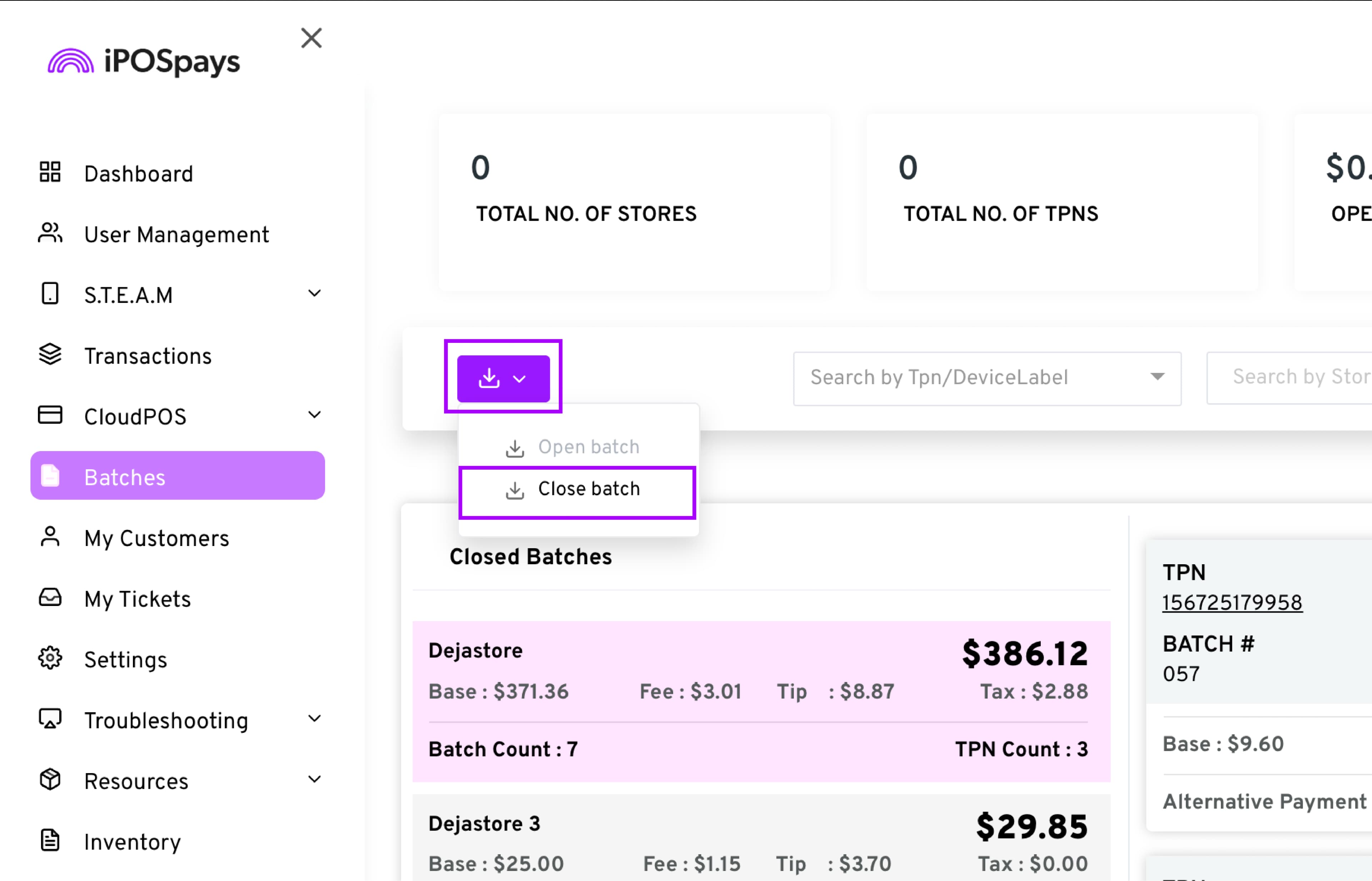Click the Transactions layers icon

(50, 354)
